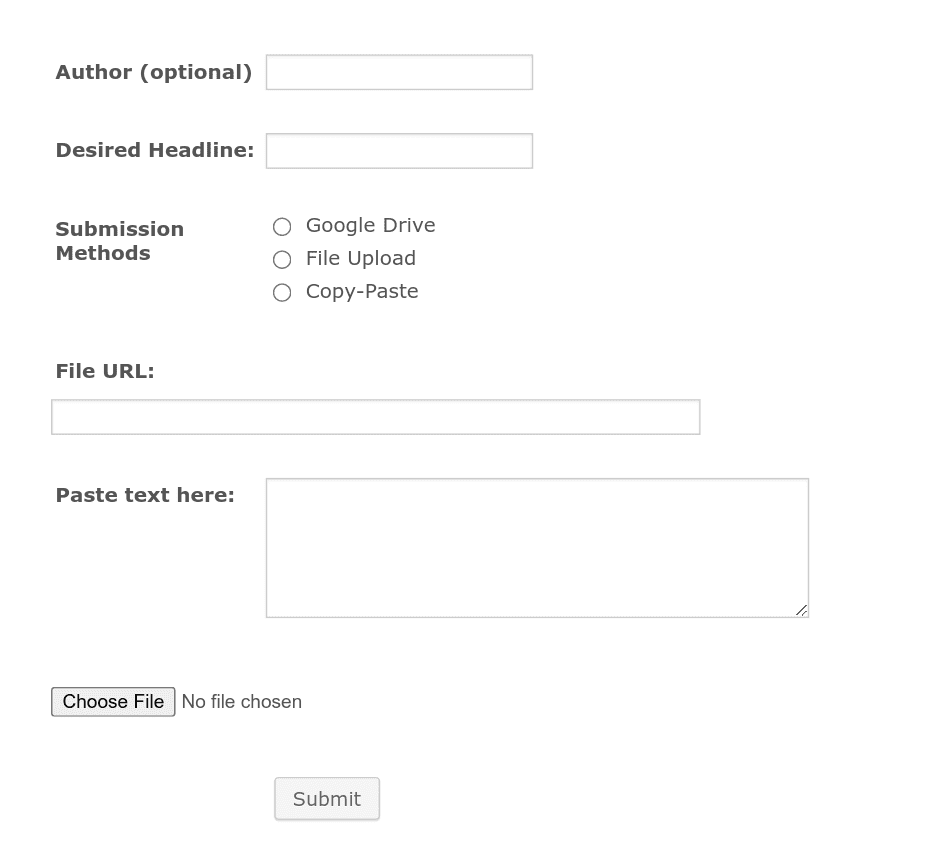This screenshot has height=854, width=930.
Task: Click the File URL label
Action: [x=103, y=370]
